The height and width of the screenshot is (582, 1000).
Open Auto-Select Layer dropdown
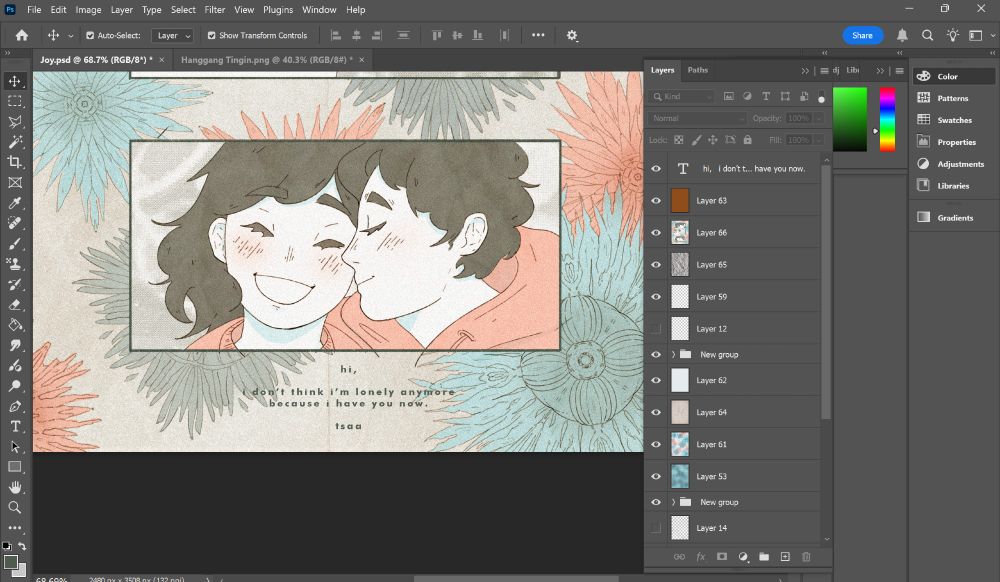tap(172, 36)
